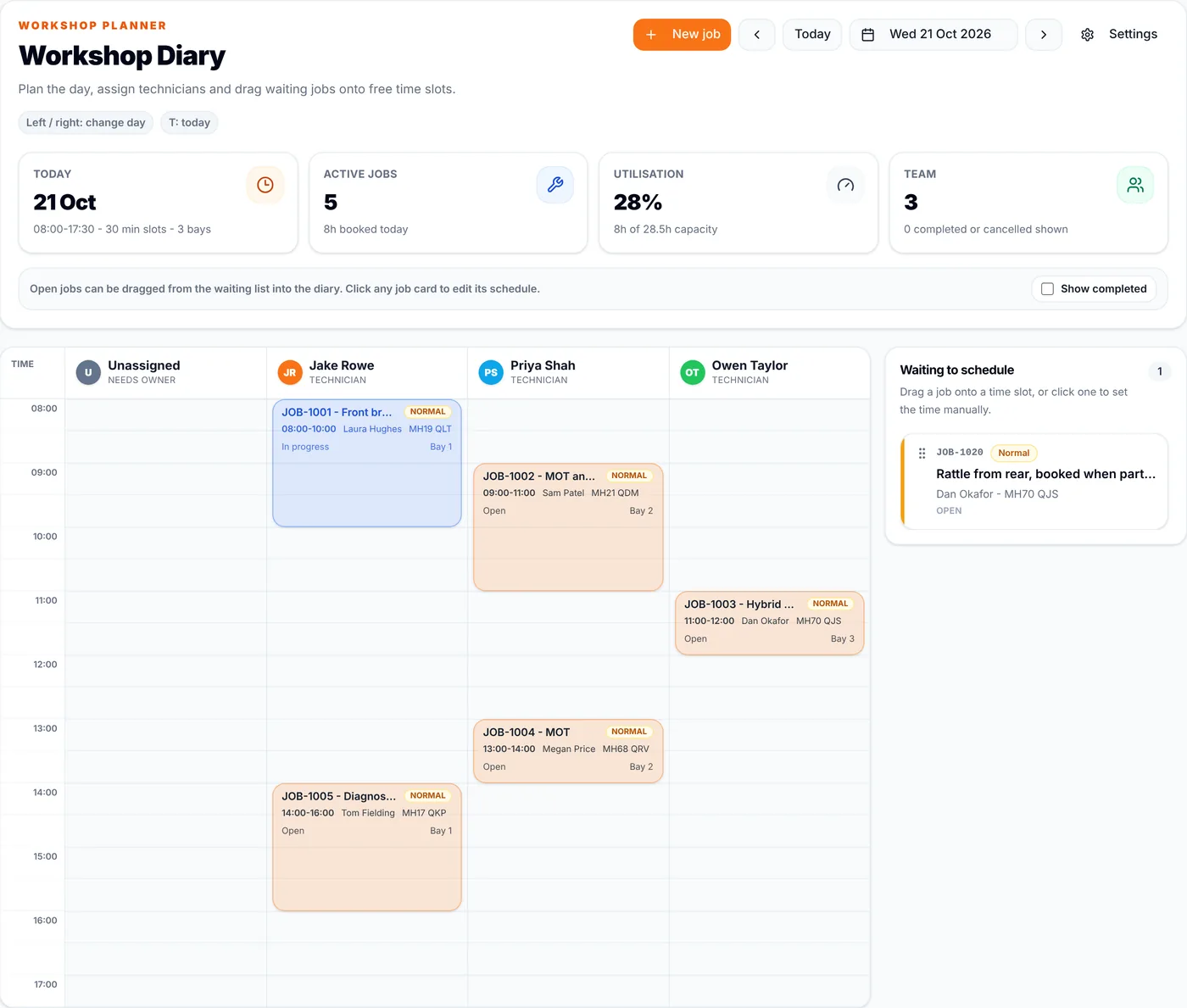Click Priya Shah's PS avatar
This screenshot has height=1008, width=1187.
coord(491,372)
